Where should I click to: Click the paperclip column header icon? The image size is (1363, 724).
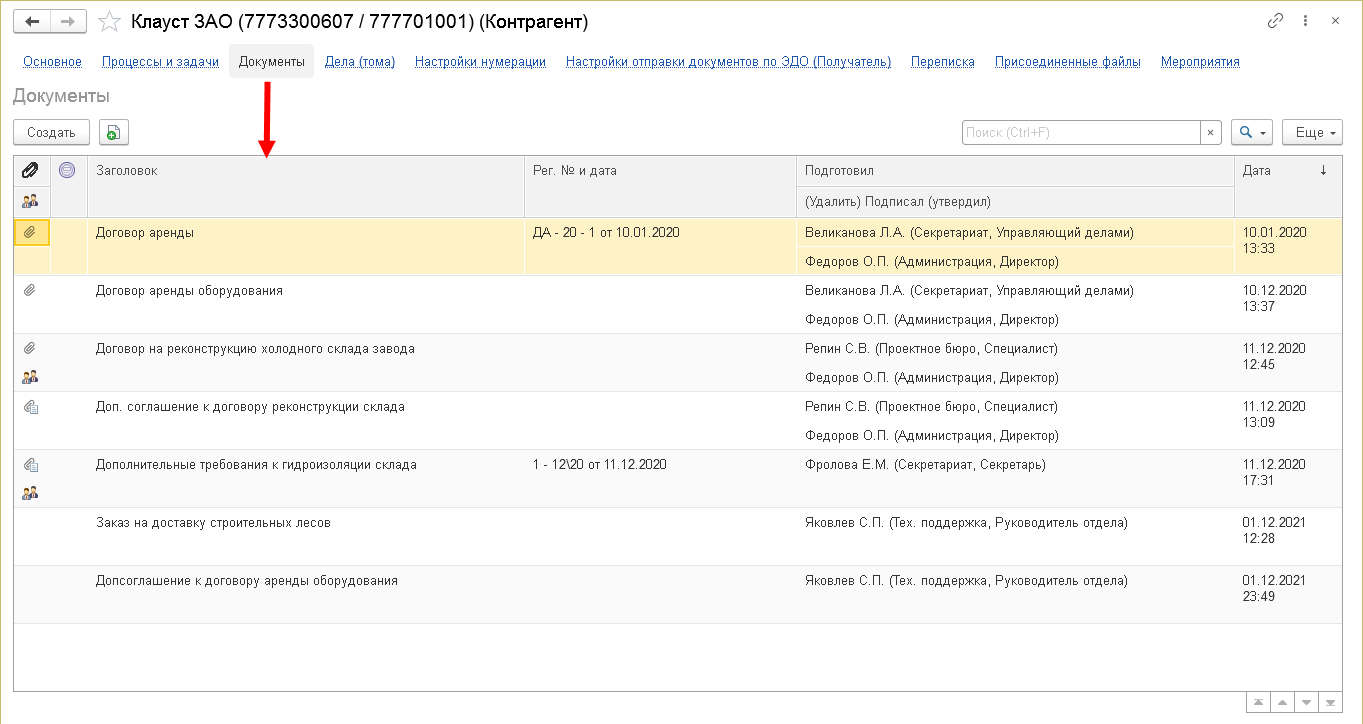click(x=31, y=170)
